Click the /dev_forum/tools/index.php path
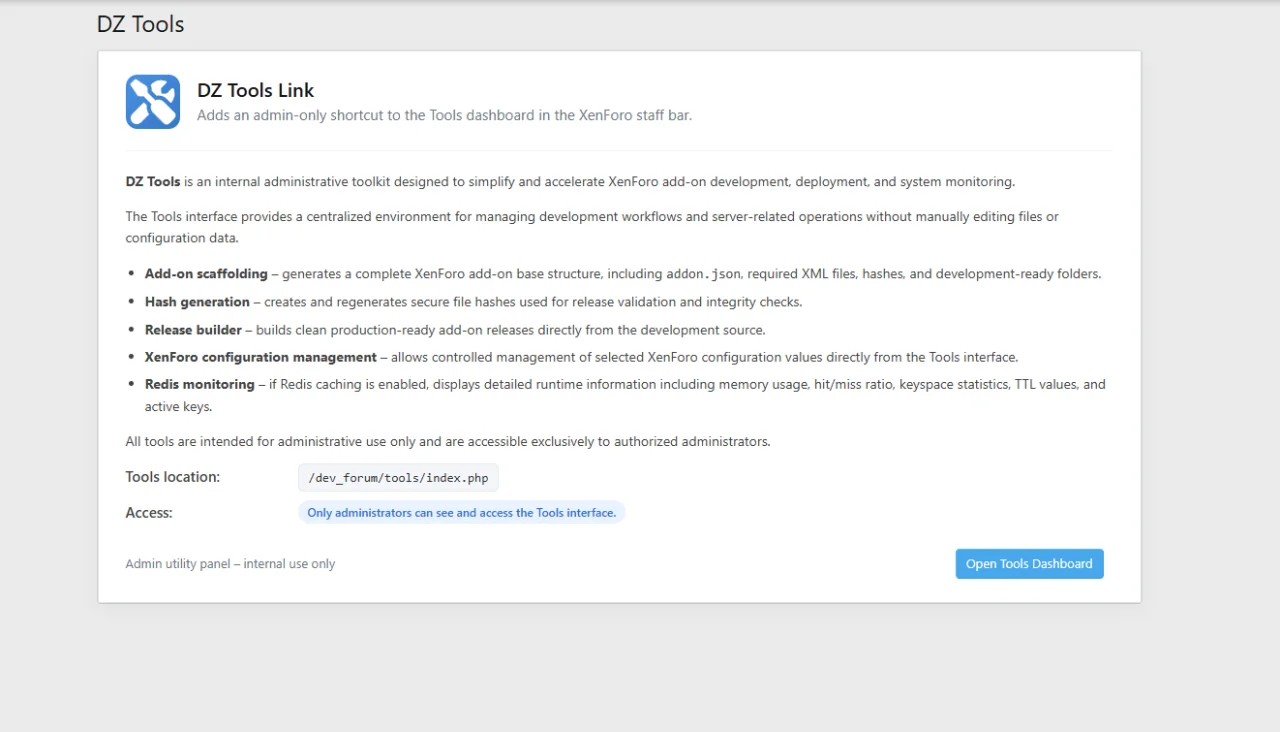The image size is (1280, 732). tap(398, 478)
